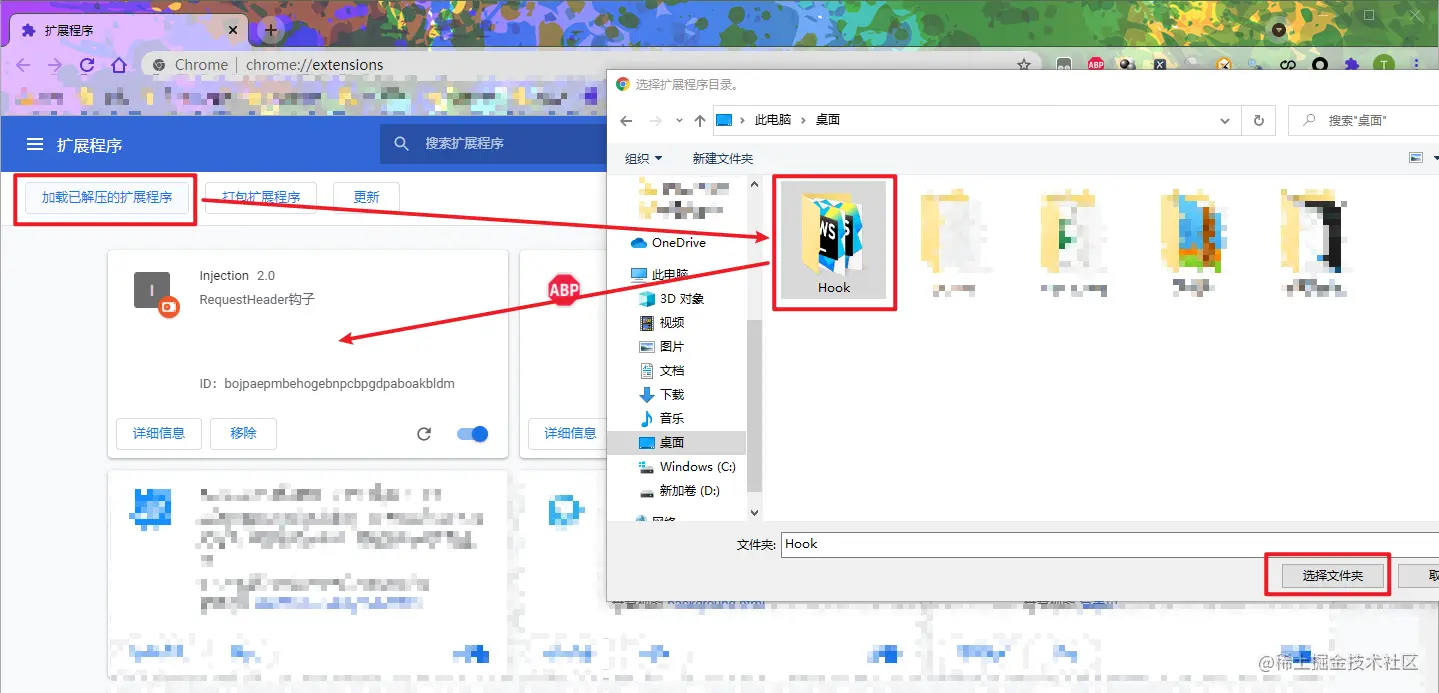
Task: Open the ABP extension in Chrome's toolbar
Action: click(x=1096, y=65)
